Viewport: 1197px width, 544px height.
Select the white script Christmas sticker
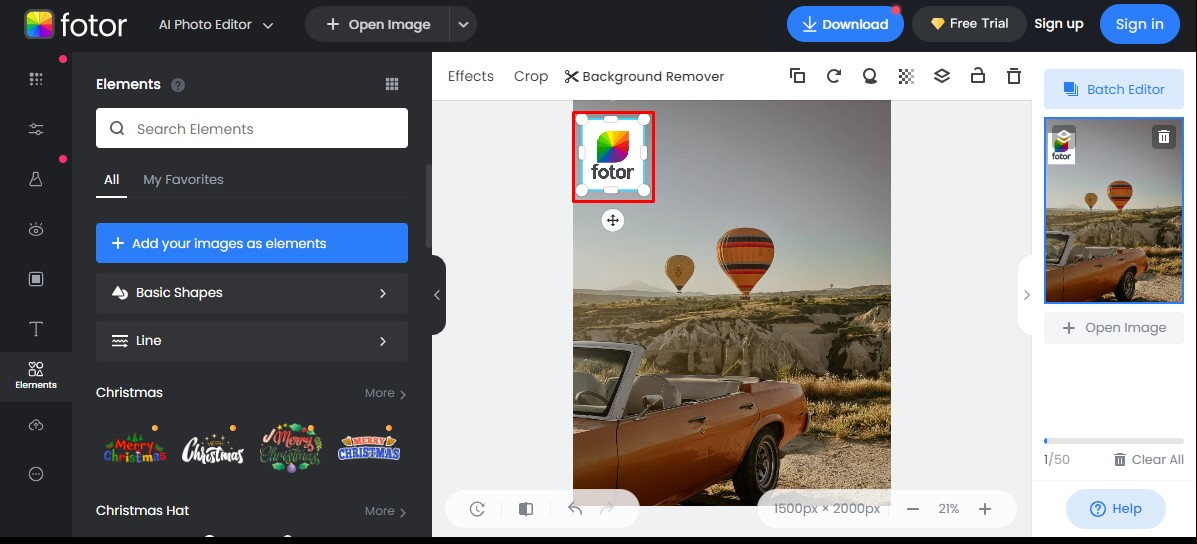click(213, 449)
